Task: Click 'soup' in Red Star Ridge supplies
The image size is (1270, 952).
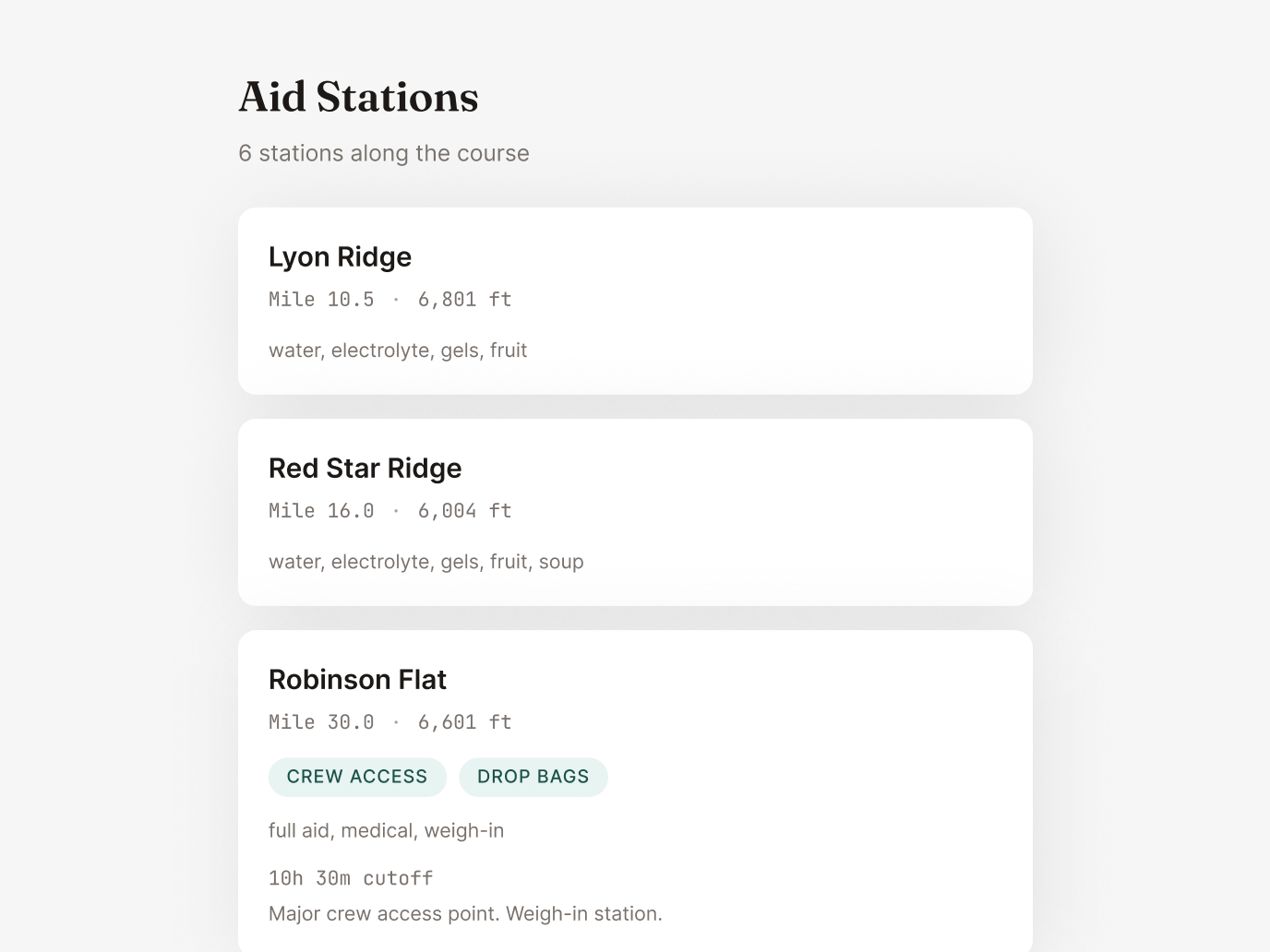Action: pyautogui.click(x=561, y=562)
